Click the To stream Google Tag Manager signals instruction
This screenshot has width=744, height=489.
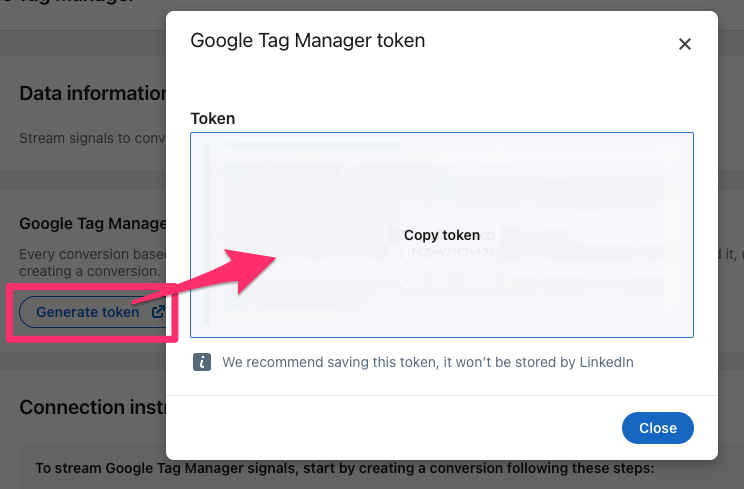tap(345, 468)
